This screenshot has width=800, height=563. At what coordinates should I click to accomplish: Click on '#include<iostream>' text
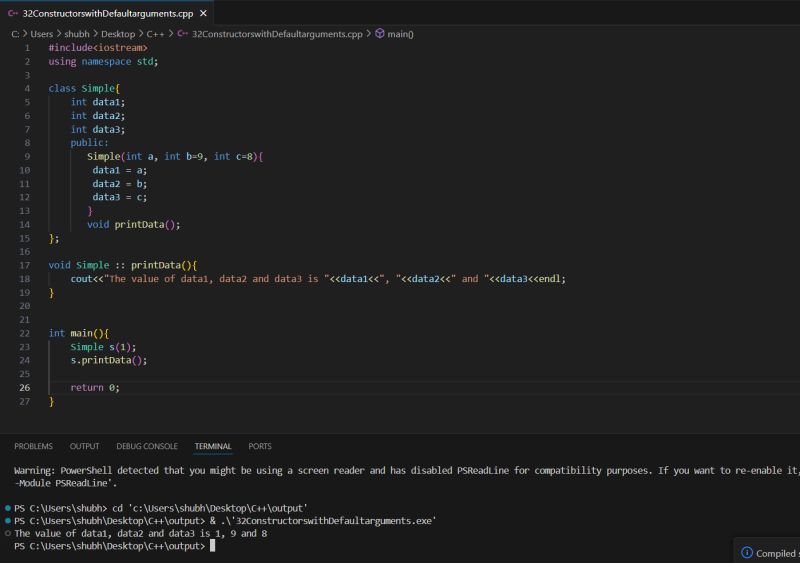98,47
